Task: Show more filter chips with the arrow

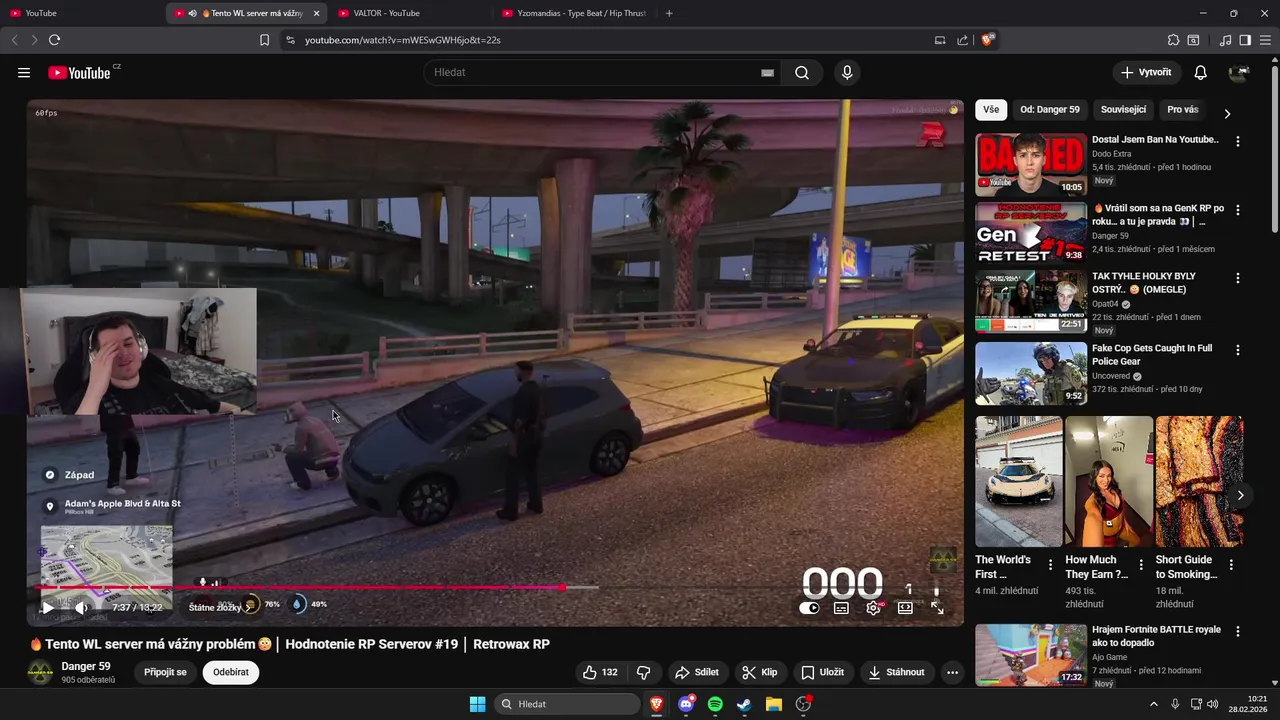Action: [x=1227, y=113]
